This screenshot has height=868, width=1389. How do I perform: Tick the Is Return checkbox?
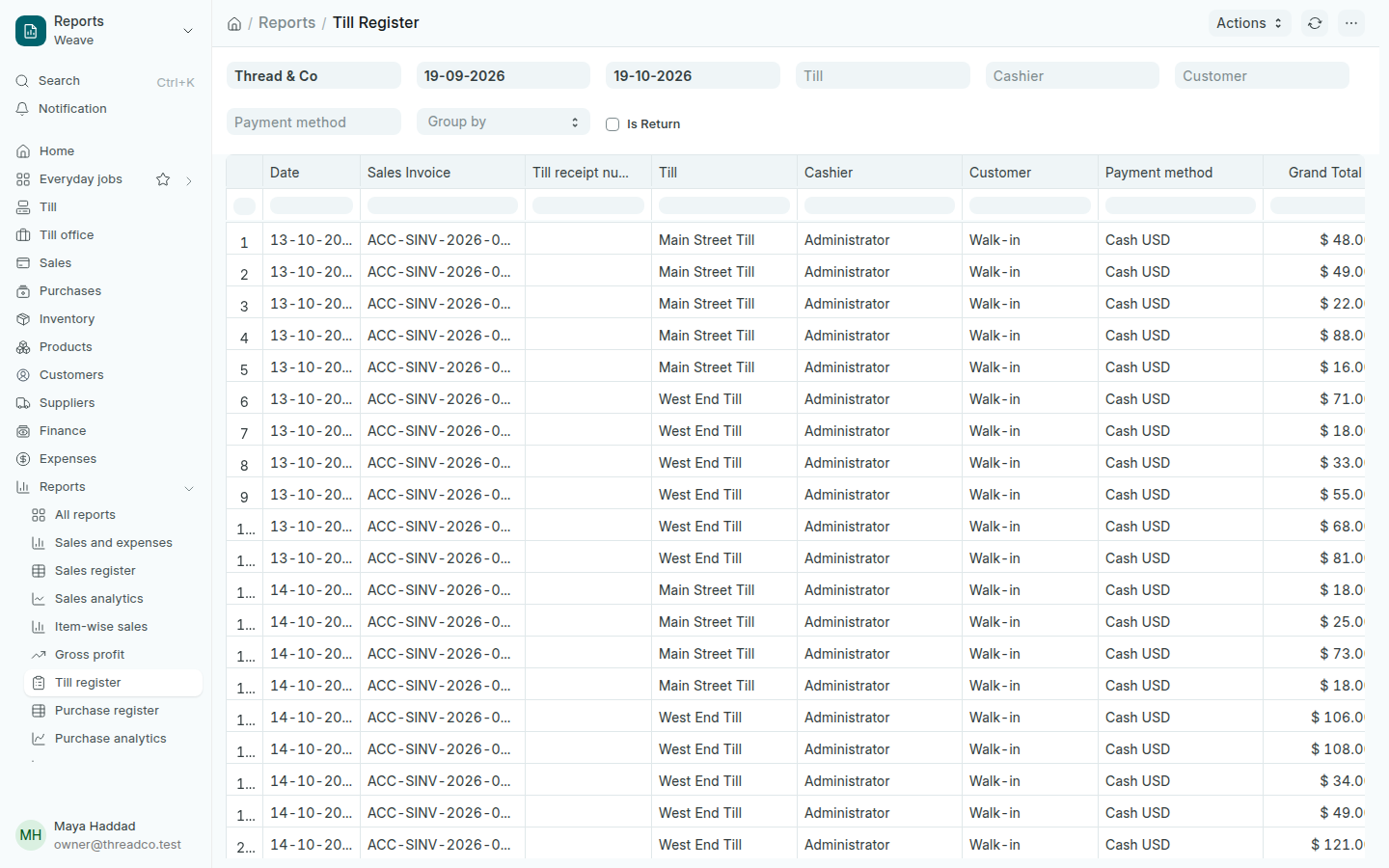pos(613,124)
